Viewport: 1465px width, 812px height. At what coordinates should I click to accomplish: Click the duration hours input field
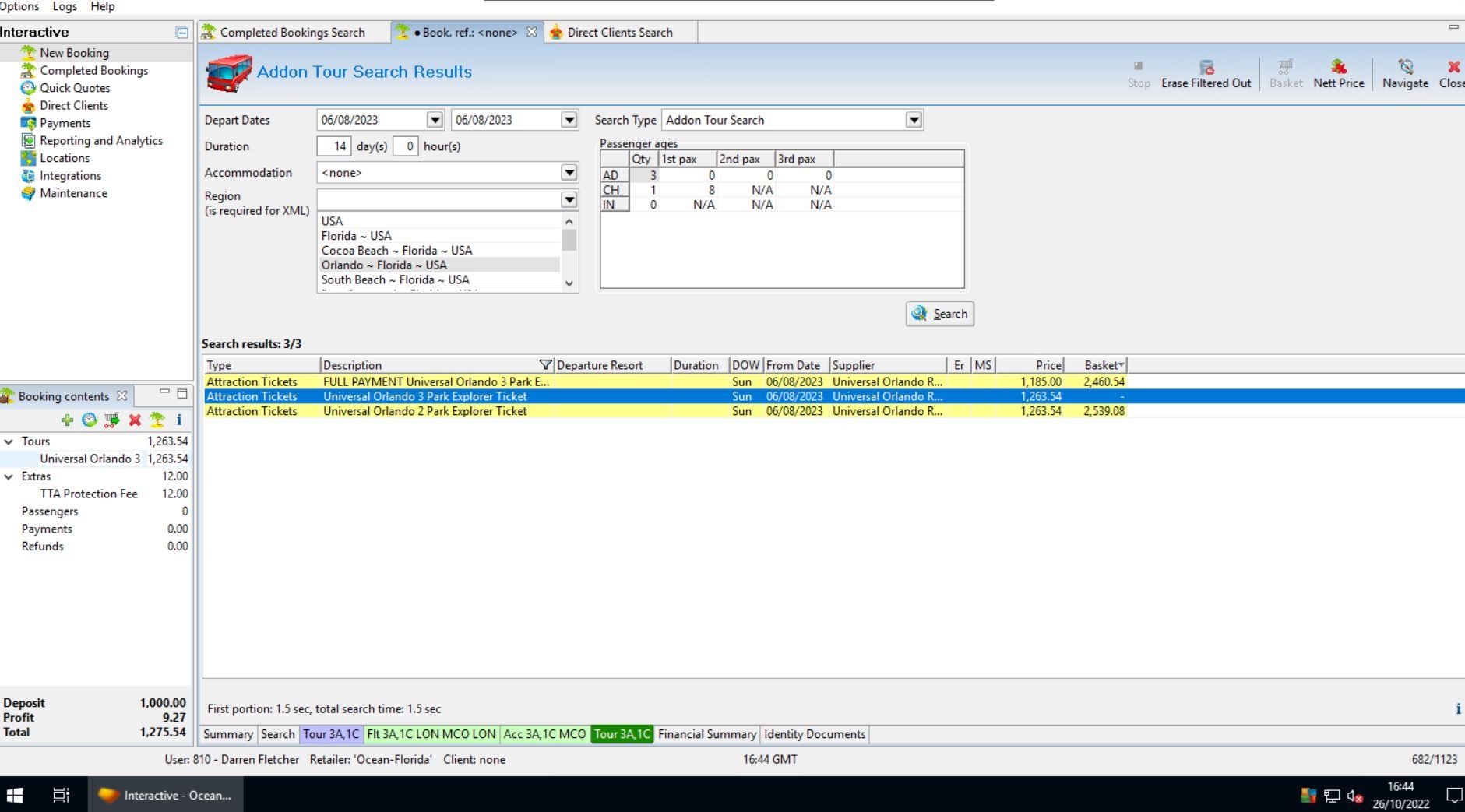(406, 146)
